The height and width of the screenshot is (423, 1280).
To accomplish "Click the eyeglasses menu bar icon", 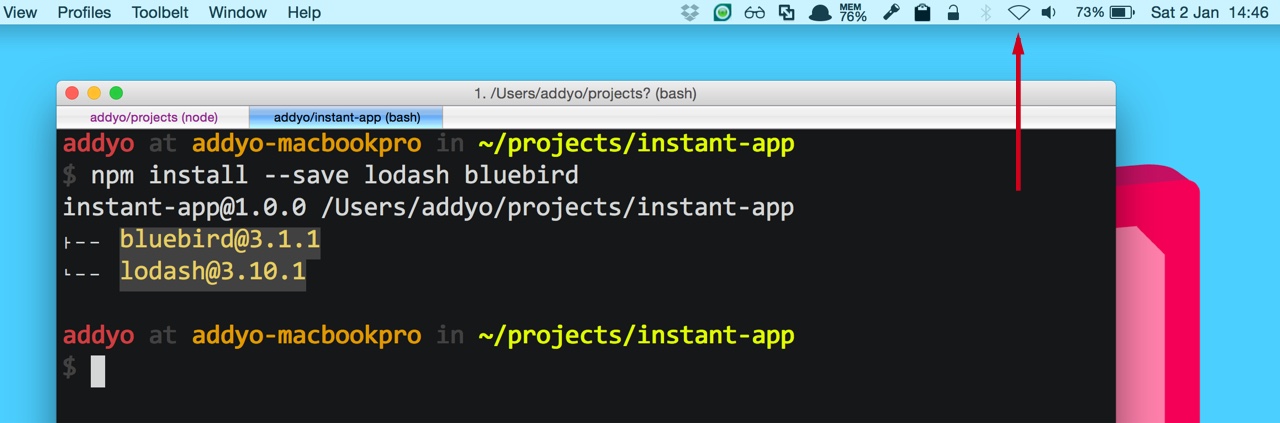I will pyautogui.click(x=755, y=13).
